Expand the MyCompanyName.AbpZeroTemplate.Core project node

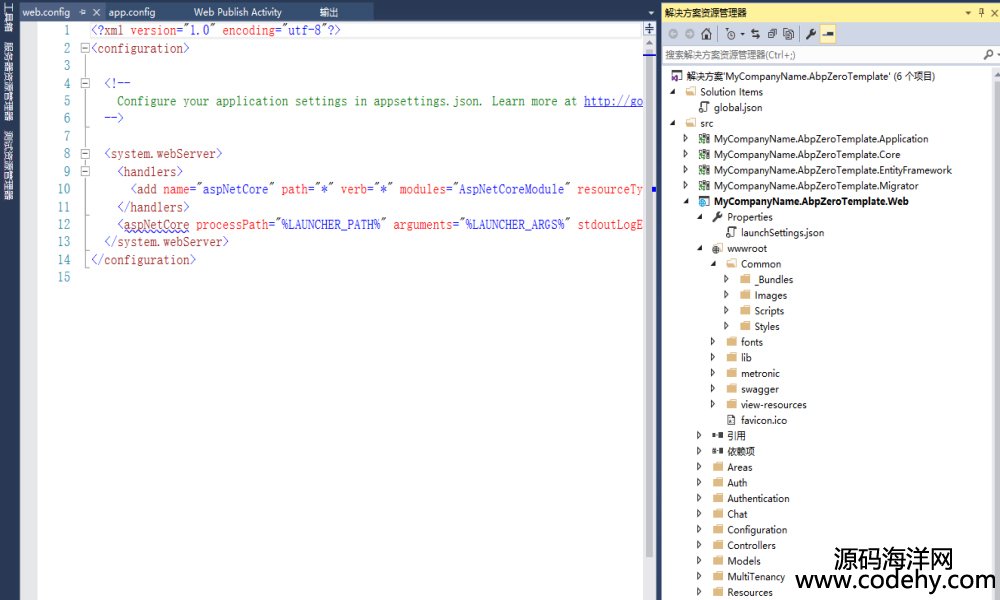click(685, 155)
